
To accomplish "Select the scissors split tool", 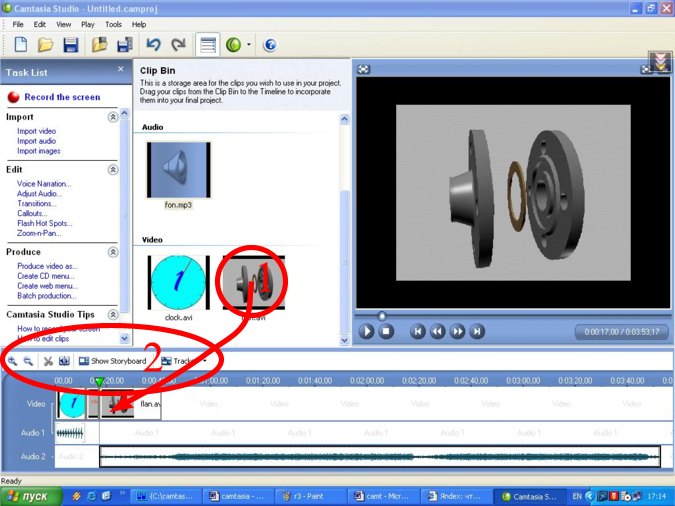I will click(47, 361).
